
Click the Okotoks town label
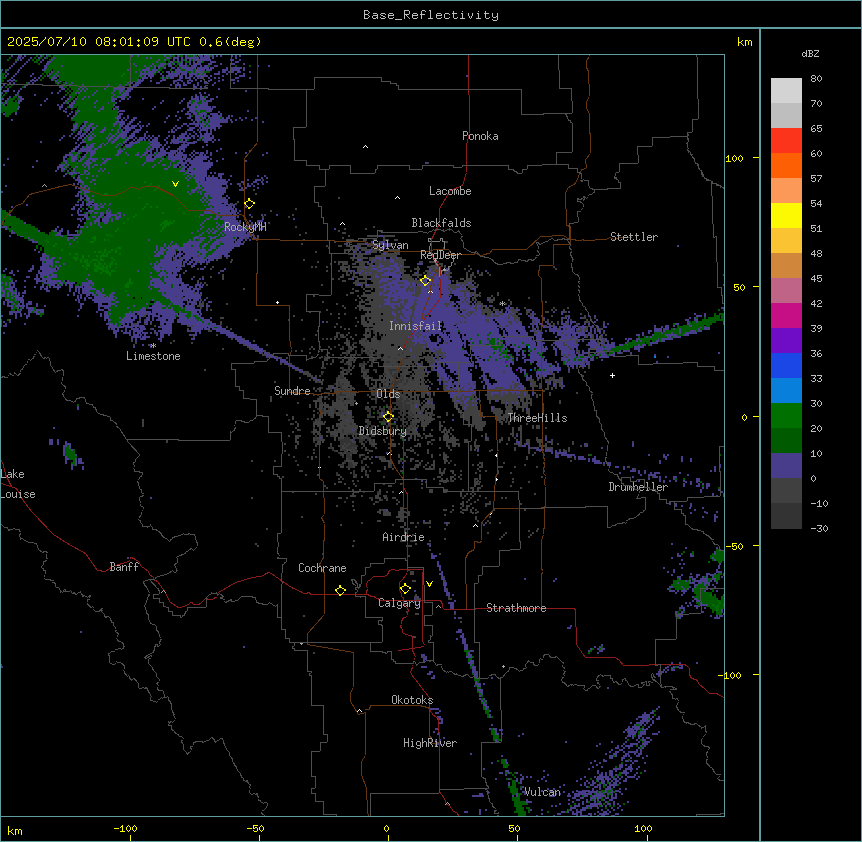pyautogui.click(x=412, y=700)
